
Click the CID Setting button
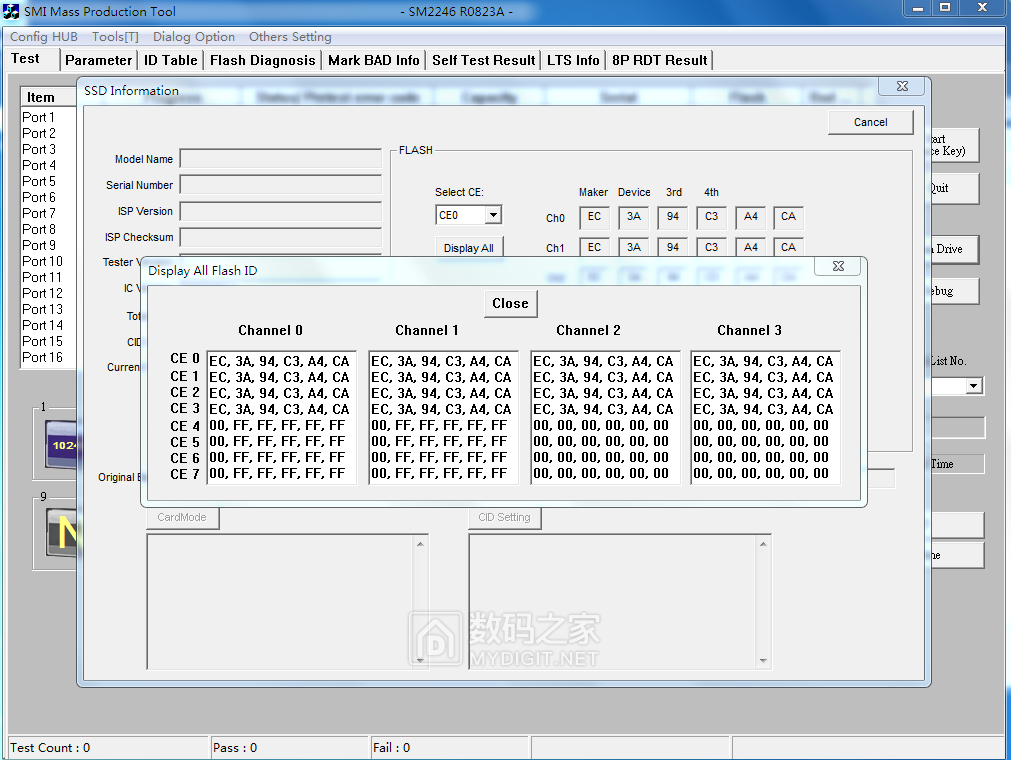click(x=505, y=517)
